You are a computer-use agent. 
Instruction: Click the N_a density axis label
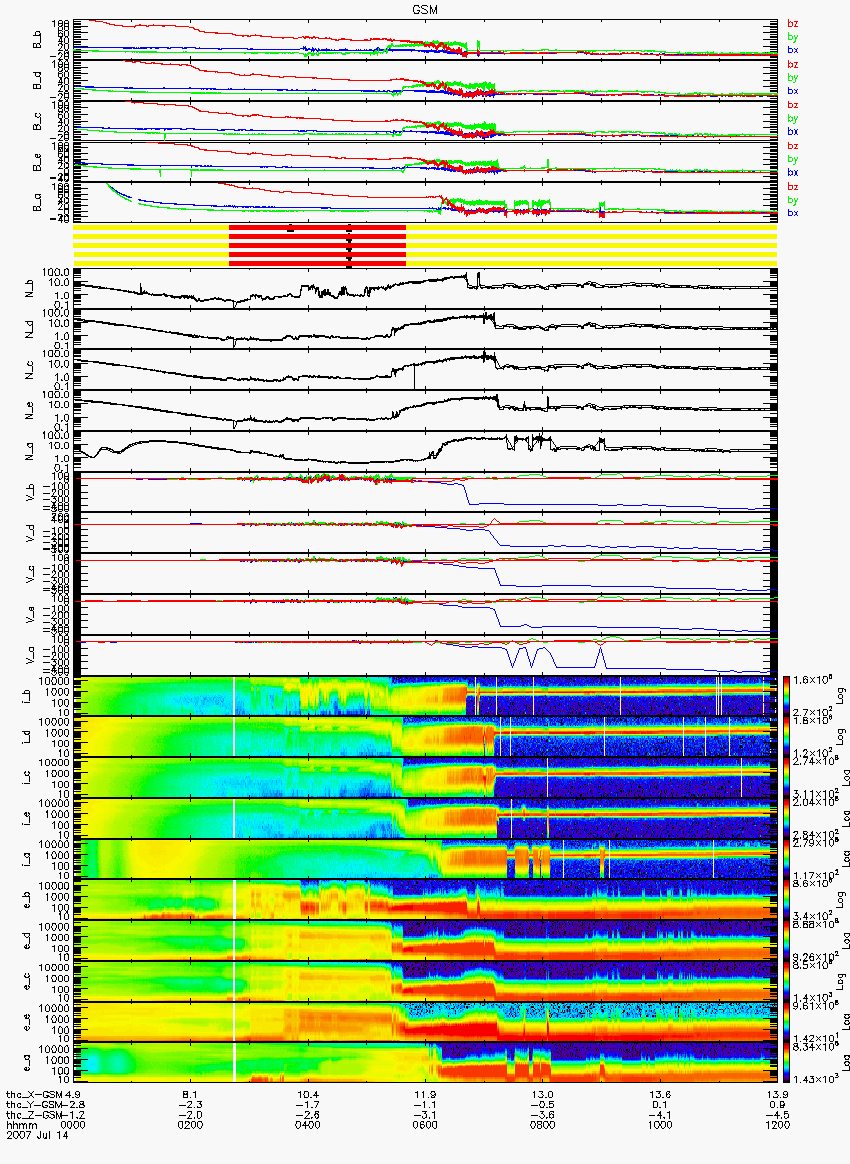click(x=30, y=451)
